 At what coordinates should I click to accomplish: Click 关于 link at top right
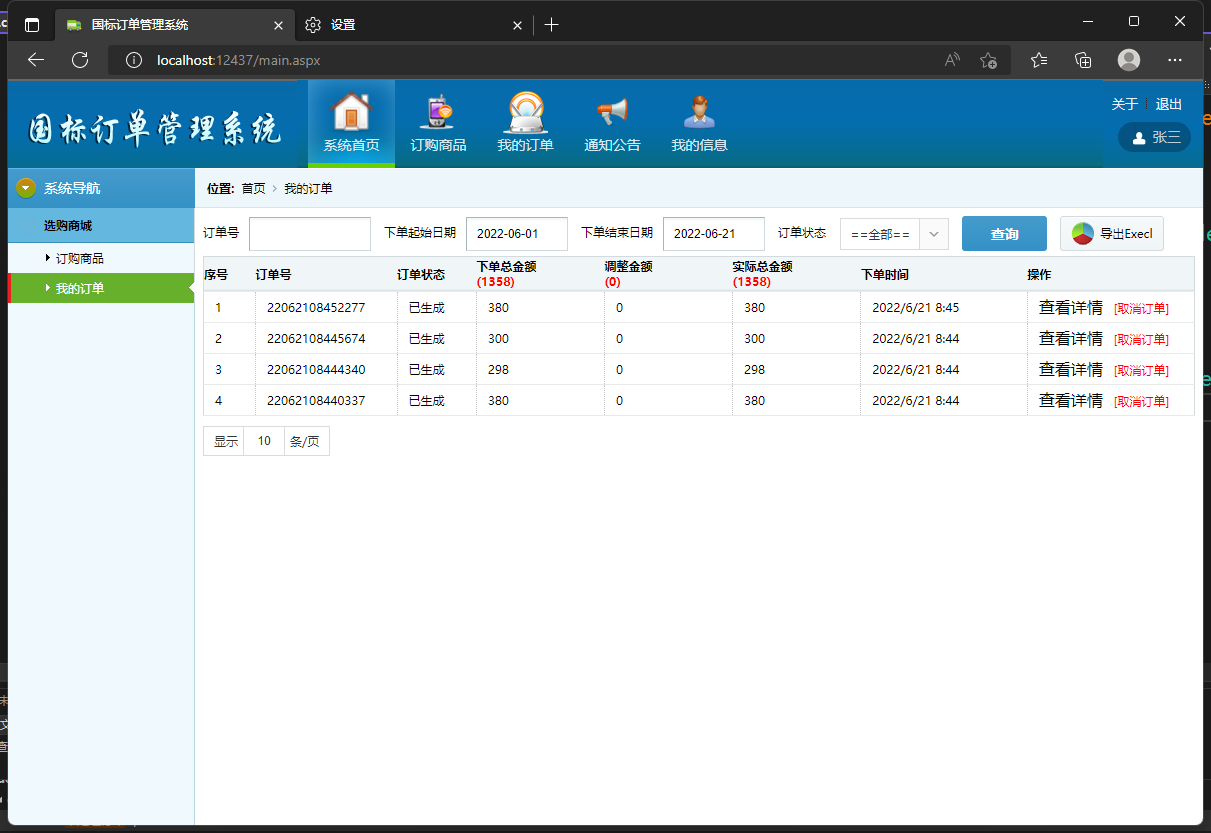pyautogui.click(x=1124, y=104)
